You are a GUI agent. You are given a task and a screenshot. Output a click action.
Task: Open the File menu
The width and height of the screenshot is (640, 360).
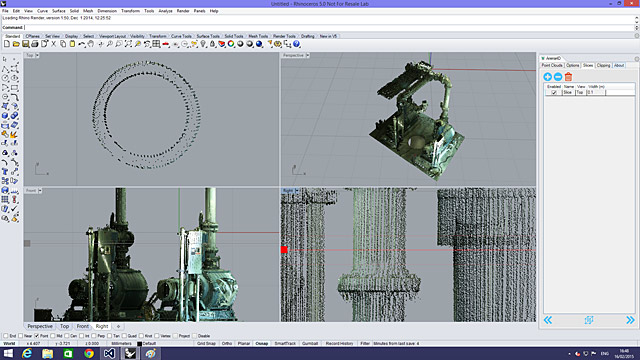(x=5, y=11)
